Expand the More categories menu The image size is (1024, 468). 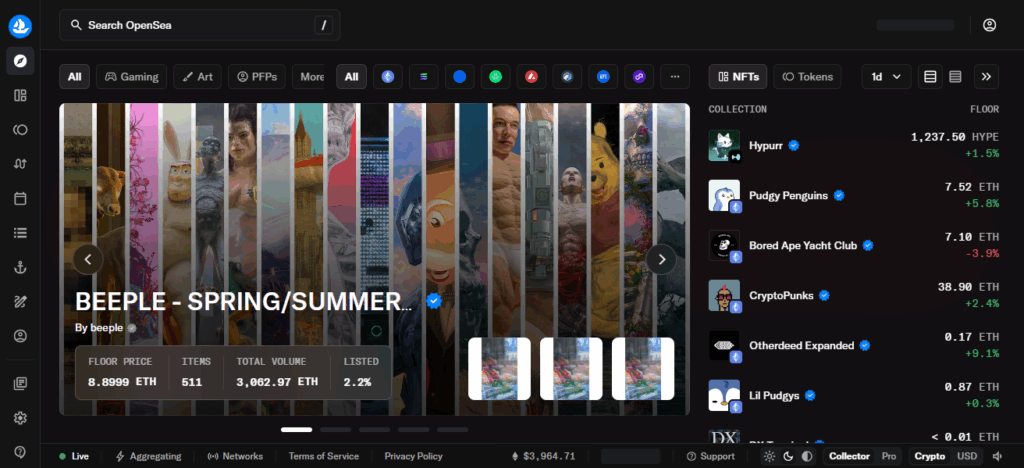312,76
